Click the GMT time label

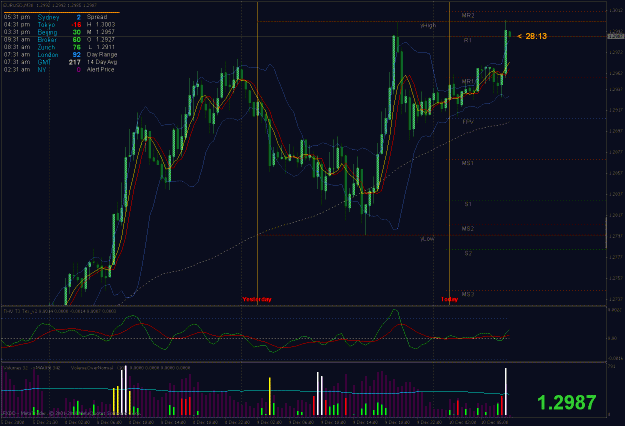(x=44, y=62)
